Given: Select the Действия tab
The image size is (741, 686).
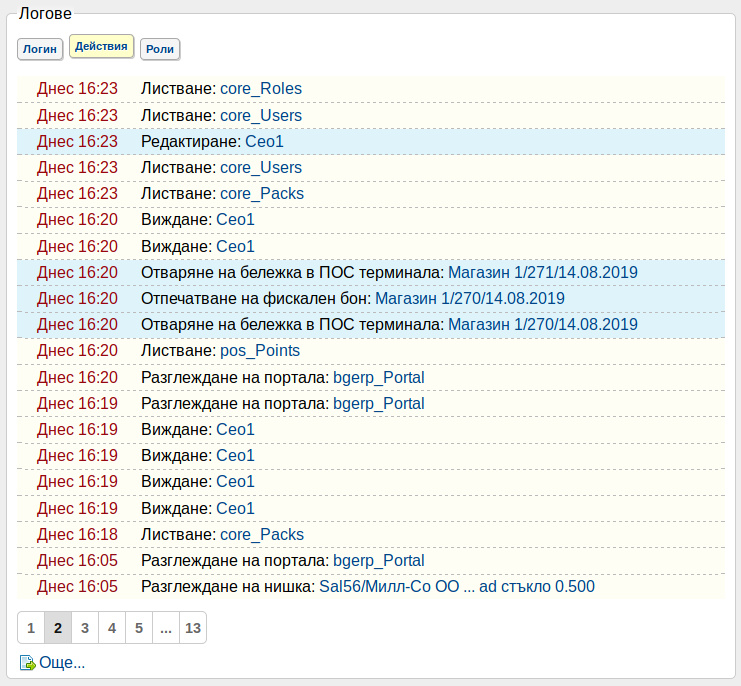Looking at the screenshot, I should [x=101, y=46].
